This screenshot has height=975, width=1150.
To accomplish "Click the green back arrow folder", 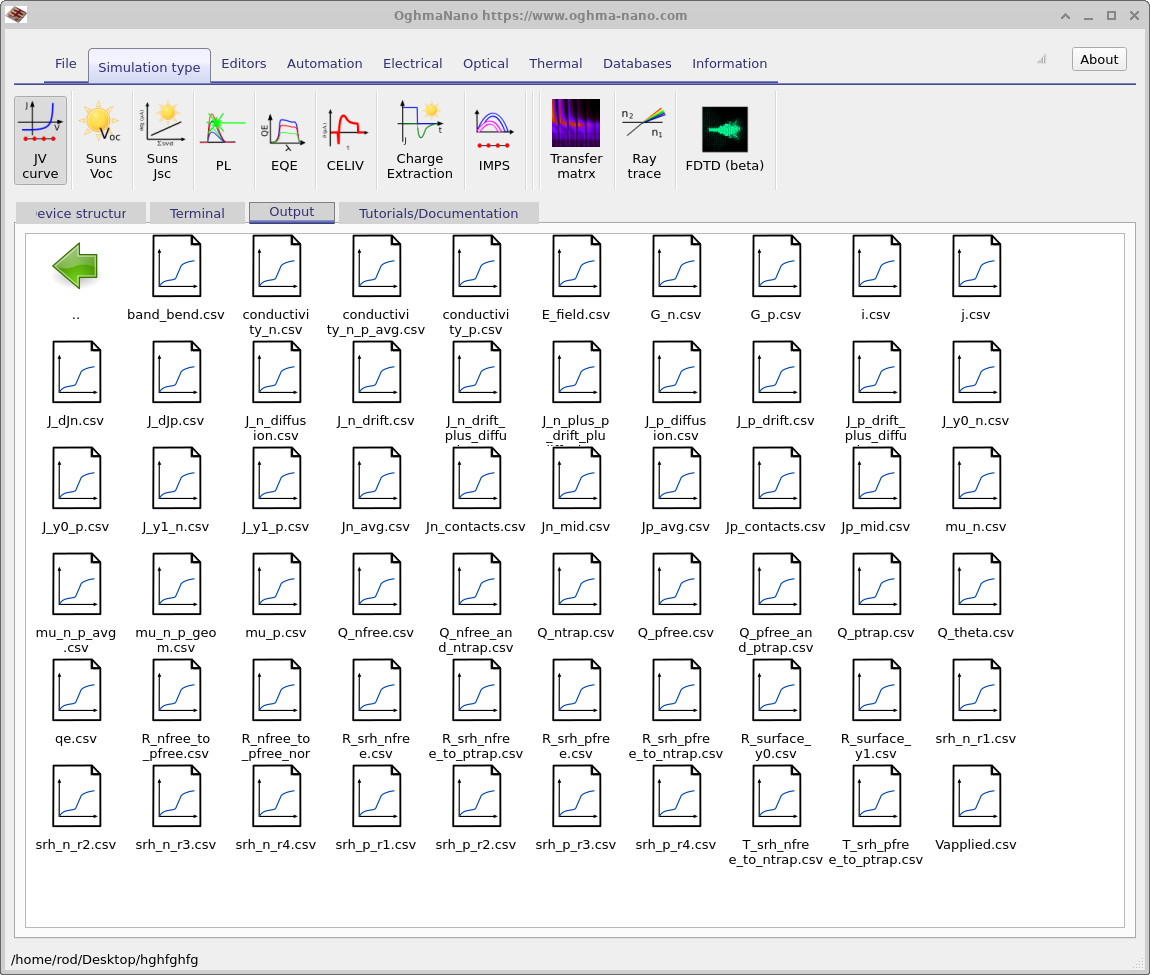I will coord(76,265).
